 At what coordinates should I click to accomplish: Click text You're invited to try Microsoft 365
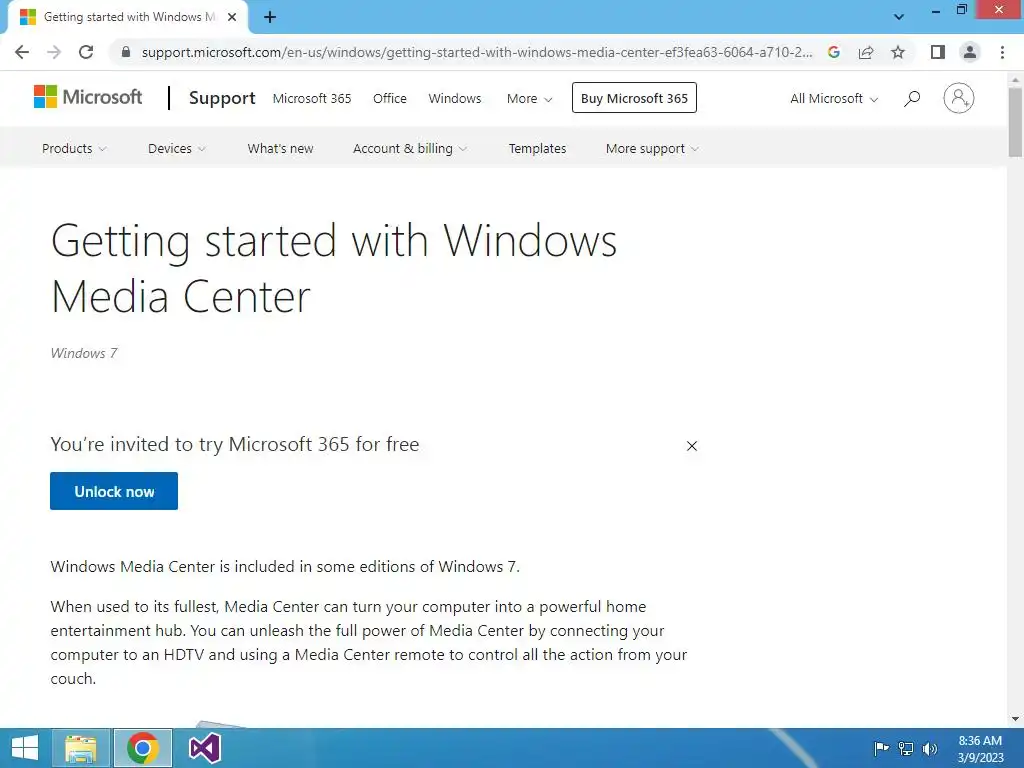tap(234, 444)
